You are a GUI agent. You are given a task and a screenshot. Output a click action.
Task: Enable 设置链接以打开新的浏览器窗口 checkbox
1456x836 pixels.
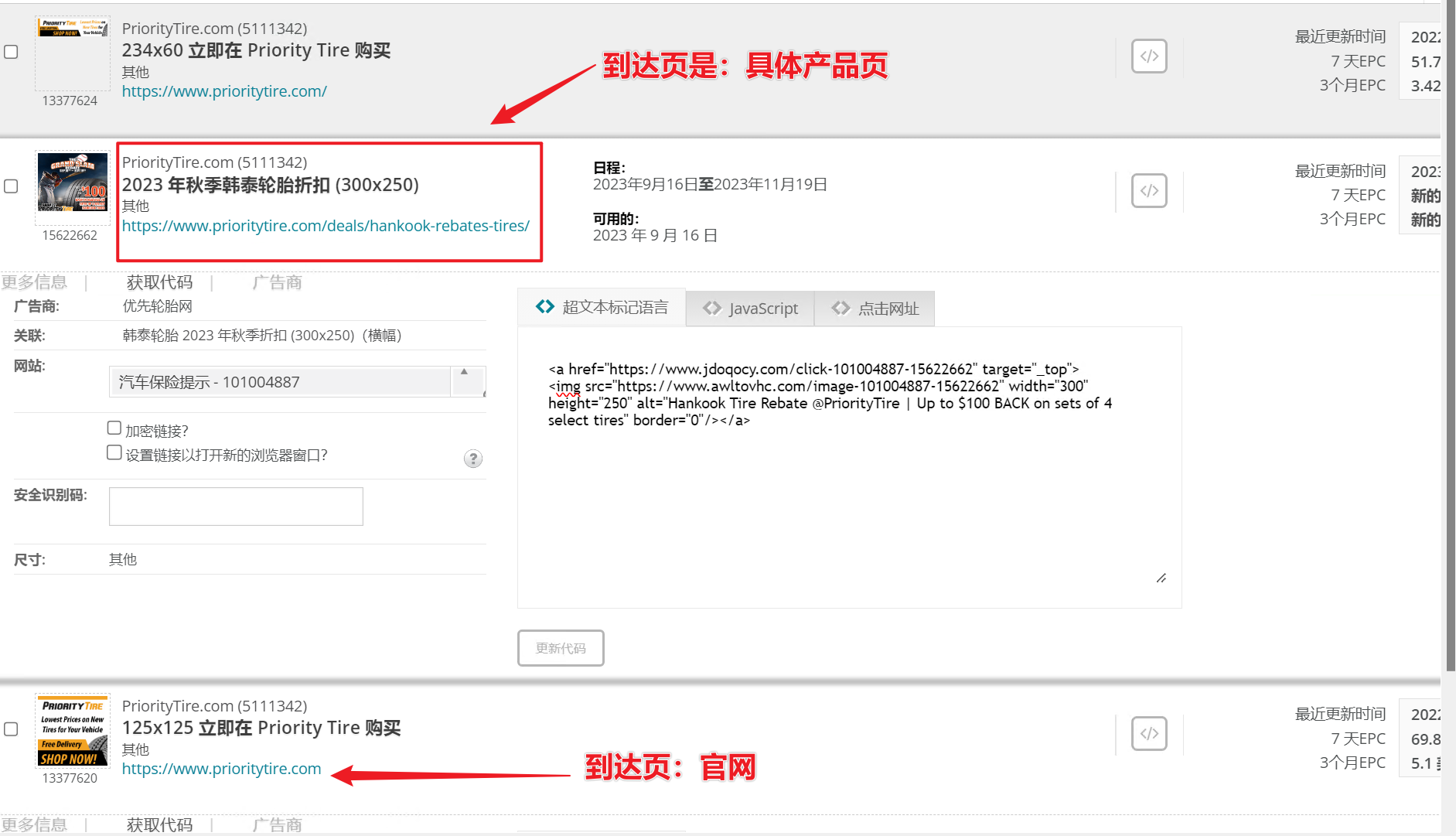click(x=114, y=453)
